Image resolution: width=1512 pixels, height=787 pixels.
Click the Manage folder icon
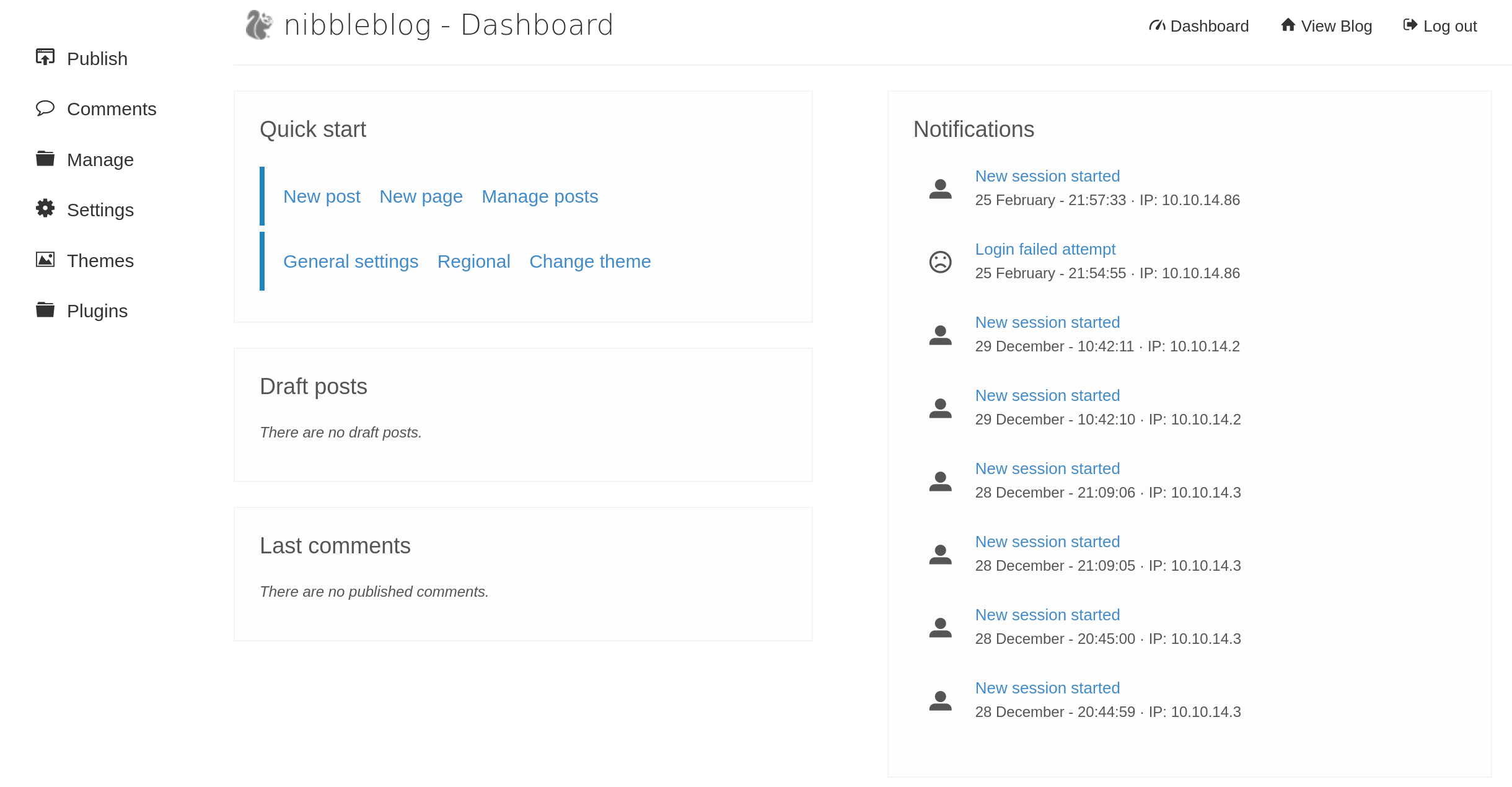(45, 158)
